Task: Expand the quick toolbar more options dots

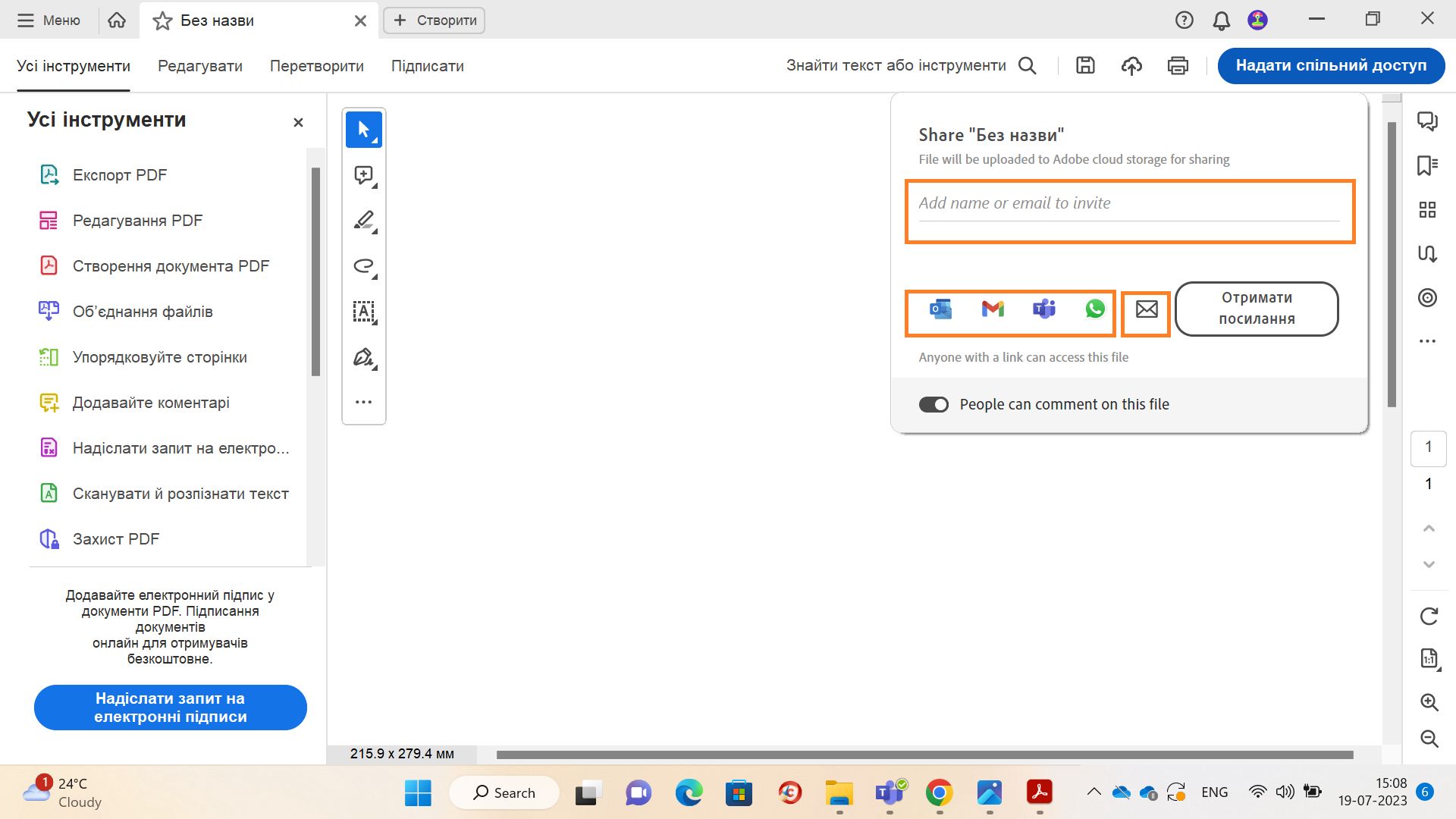Action: (x=364, y=402)
